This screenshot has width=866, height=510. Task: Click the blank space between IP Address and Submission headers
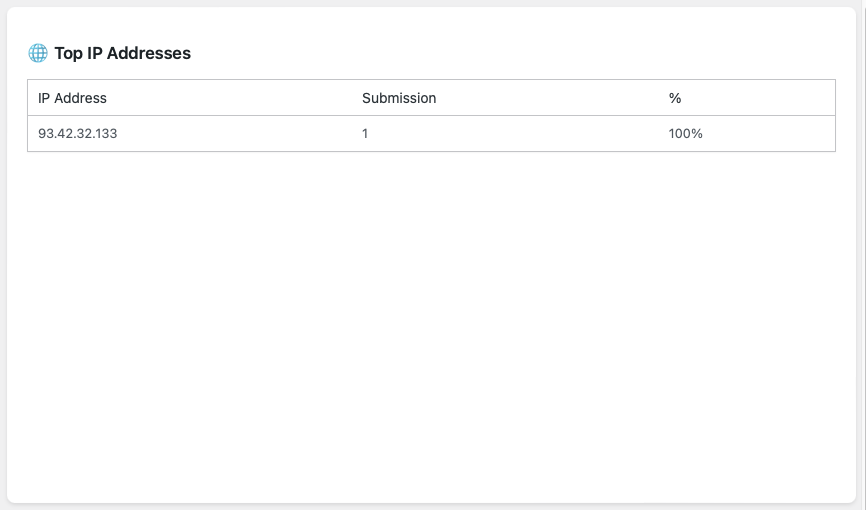230,98
